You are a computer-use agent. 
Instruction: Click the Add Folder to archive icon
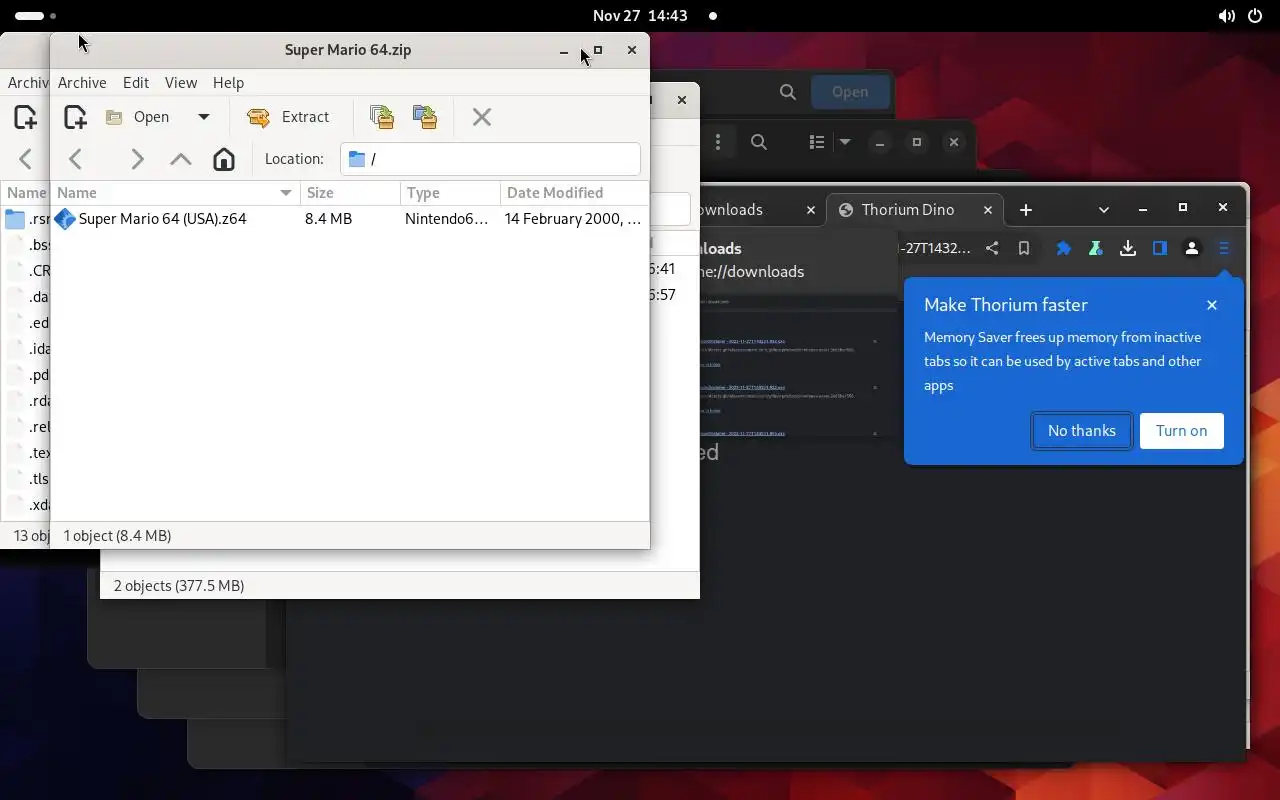coord(425,117)
